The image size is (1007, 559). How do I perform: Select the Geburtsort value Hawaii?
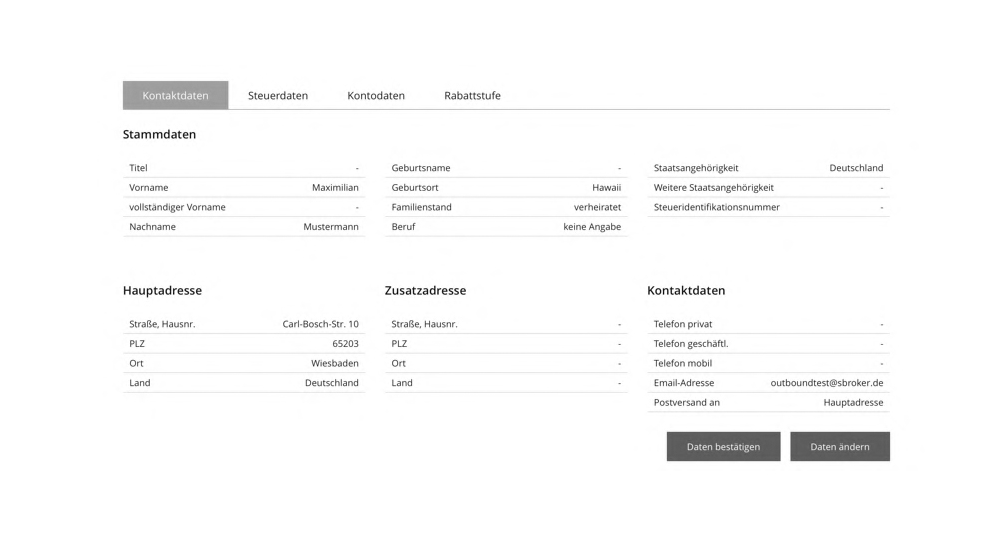click(x=606, y=188)
